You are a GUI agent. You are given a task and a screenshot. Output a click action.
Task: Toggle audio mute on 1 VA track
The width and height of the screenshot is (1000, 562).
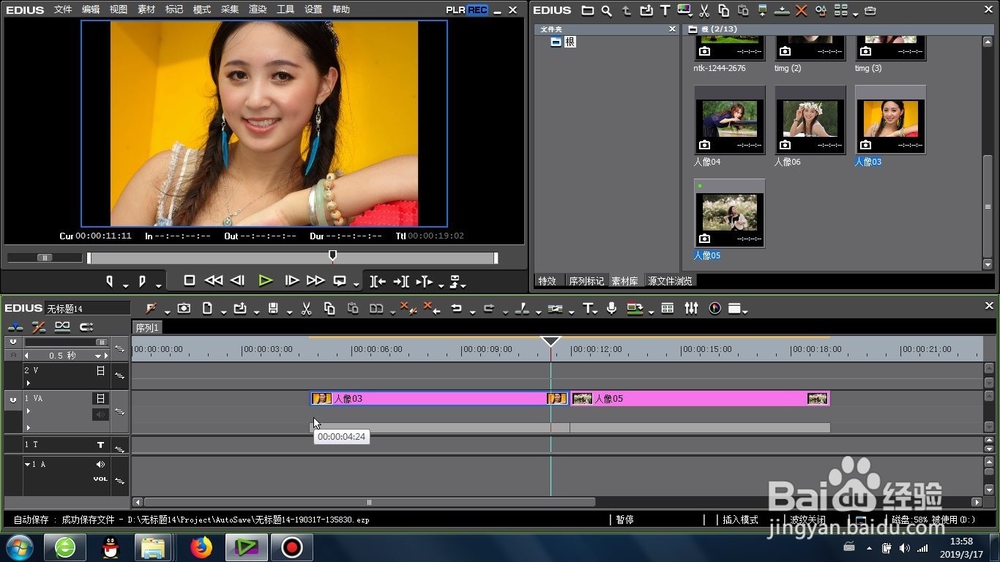pos(100,415)
